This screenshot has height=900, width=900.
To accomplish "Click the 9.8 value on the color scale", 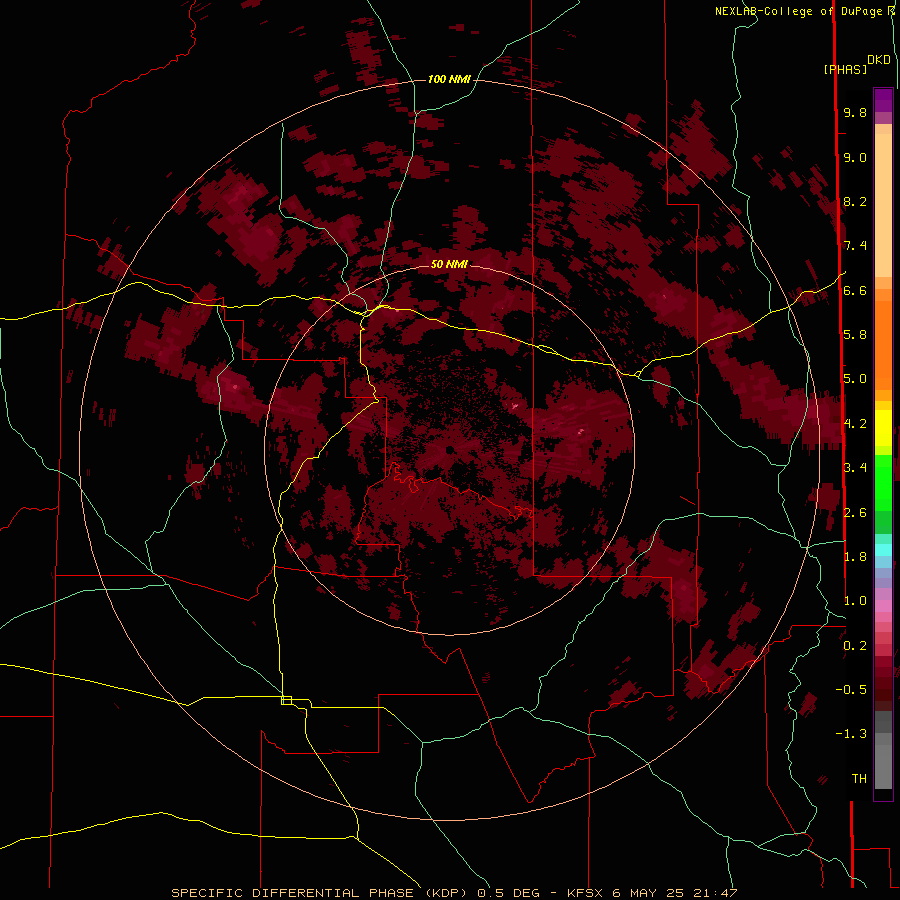I will (855, 112).
